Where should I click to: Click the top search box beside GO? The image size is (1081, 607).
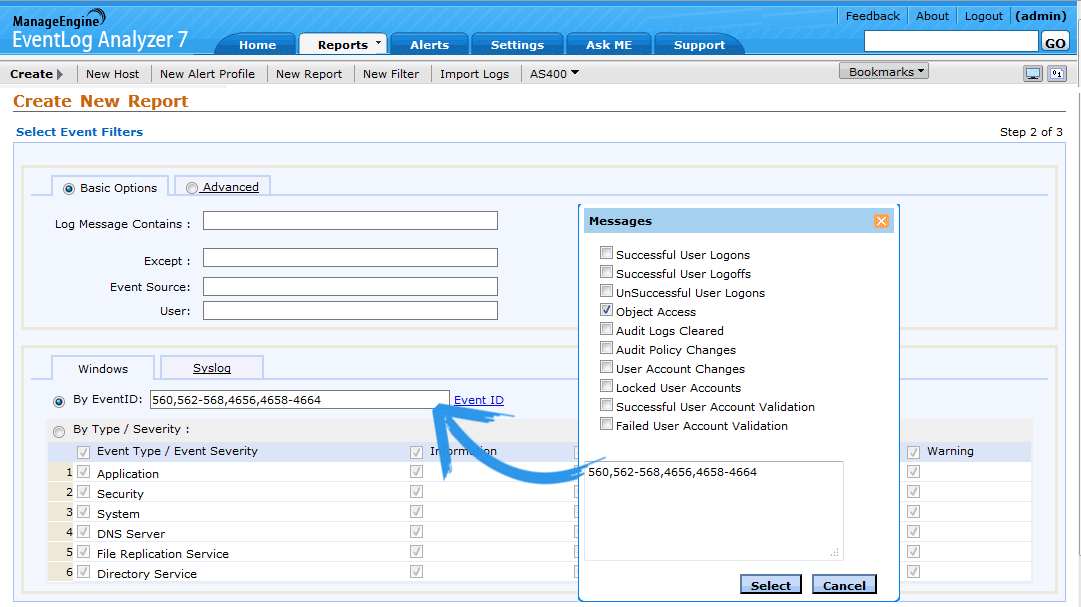951,41
